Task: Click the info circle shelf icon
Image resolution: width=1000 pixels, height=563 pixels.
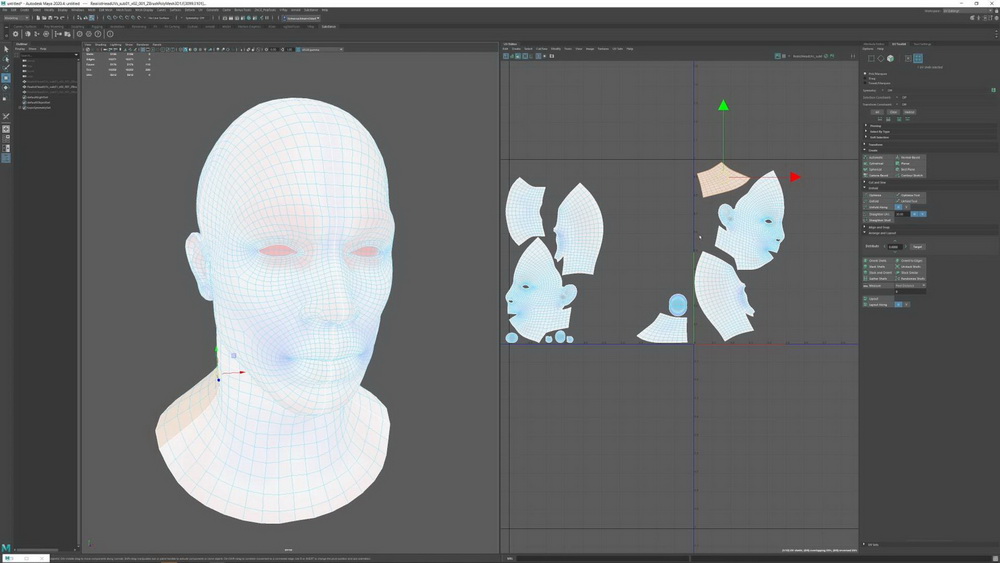Action: pyautogui.click(x=110, y=34)
